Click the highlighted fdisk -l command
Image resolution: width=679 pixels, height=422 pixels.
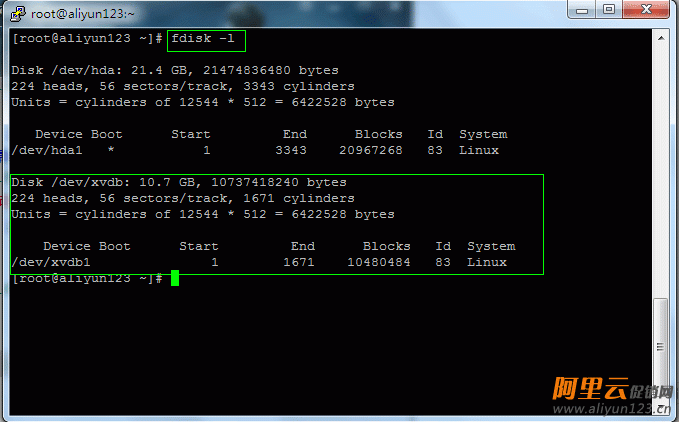tap(206, 39)
